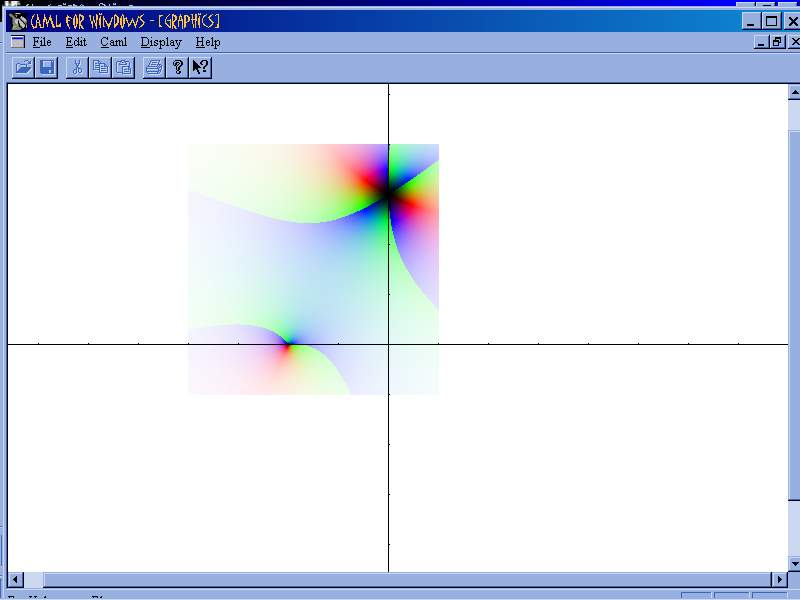The width and height of the screenshot is (800, 600).
Task: Restore the inner Graphics document window
Action: click(x=777, y=42)
